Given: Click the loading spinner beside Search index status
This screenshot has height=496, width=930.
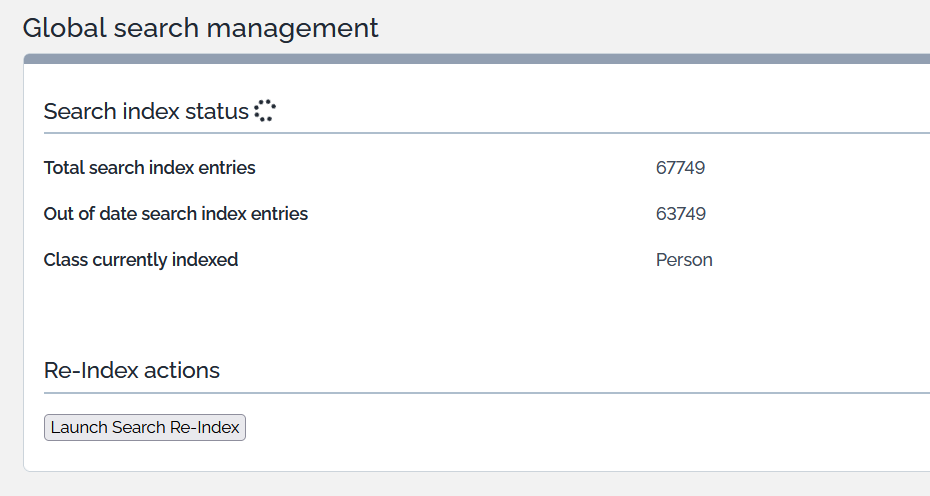Looking at the screenshot, I should click(x=264, y=111).
